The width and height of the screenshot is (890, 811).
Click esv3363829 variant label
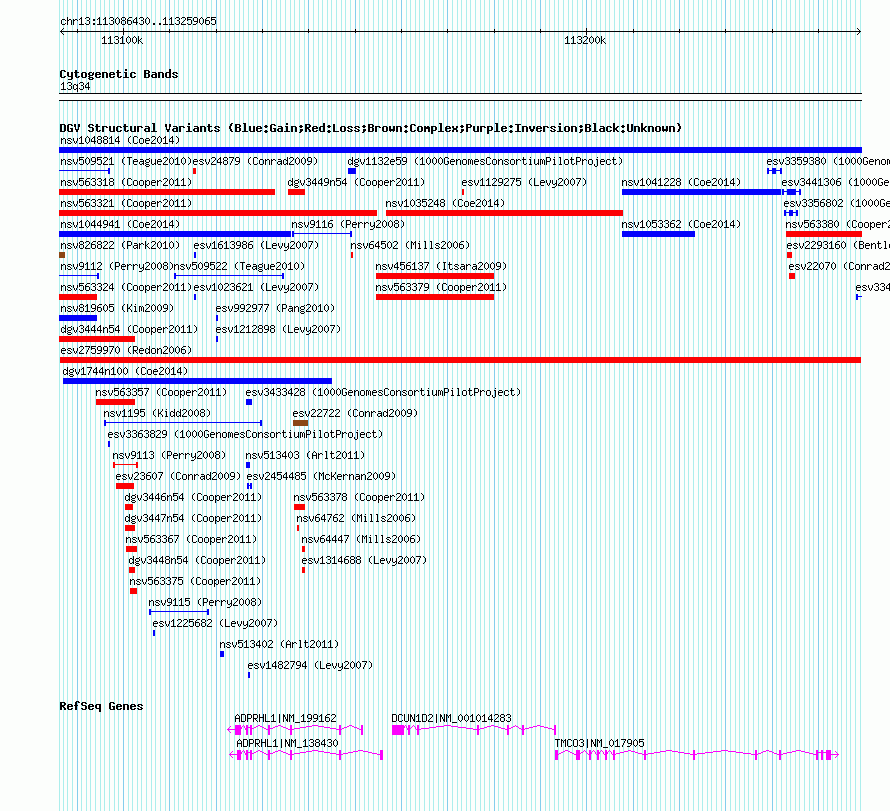(245, 434)
